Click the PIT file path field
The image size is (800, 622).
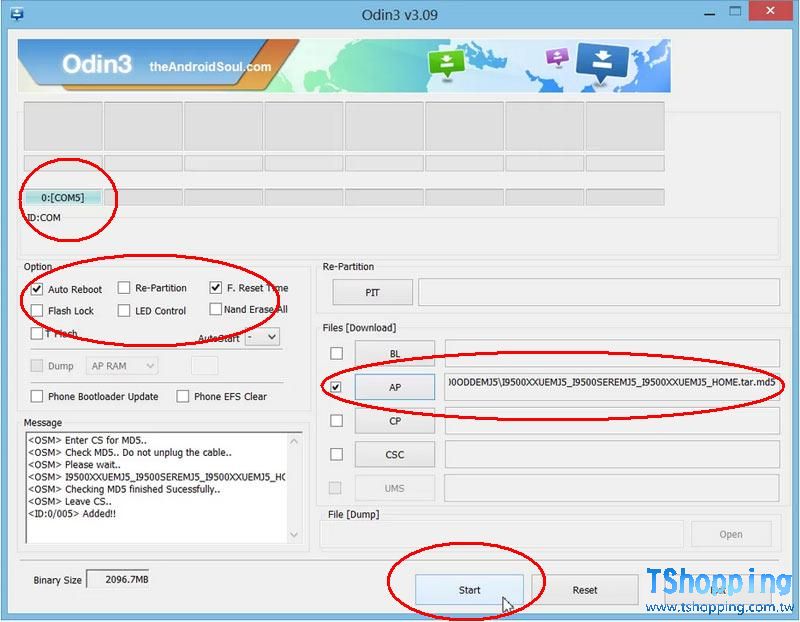click(599, 292)
